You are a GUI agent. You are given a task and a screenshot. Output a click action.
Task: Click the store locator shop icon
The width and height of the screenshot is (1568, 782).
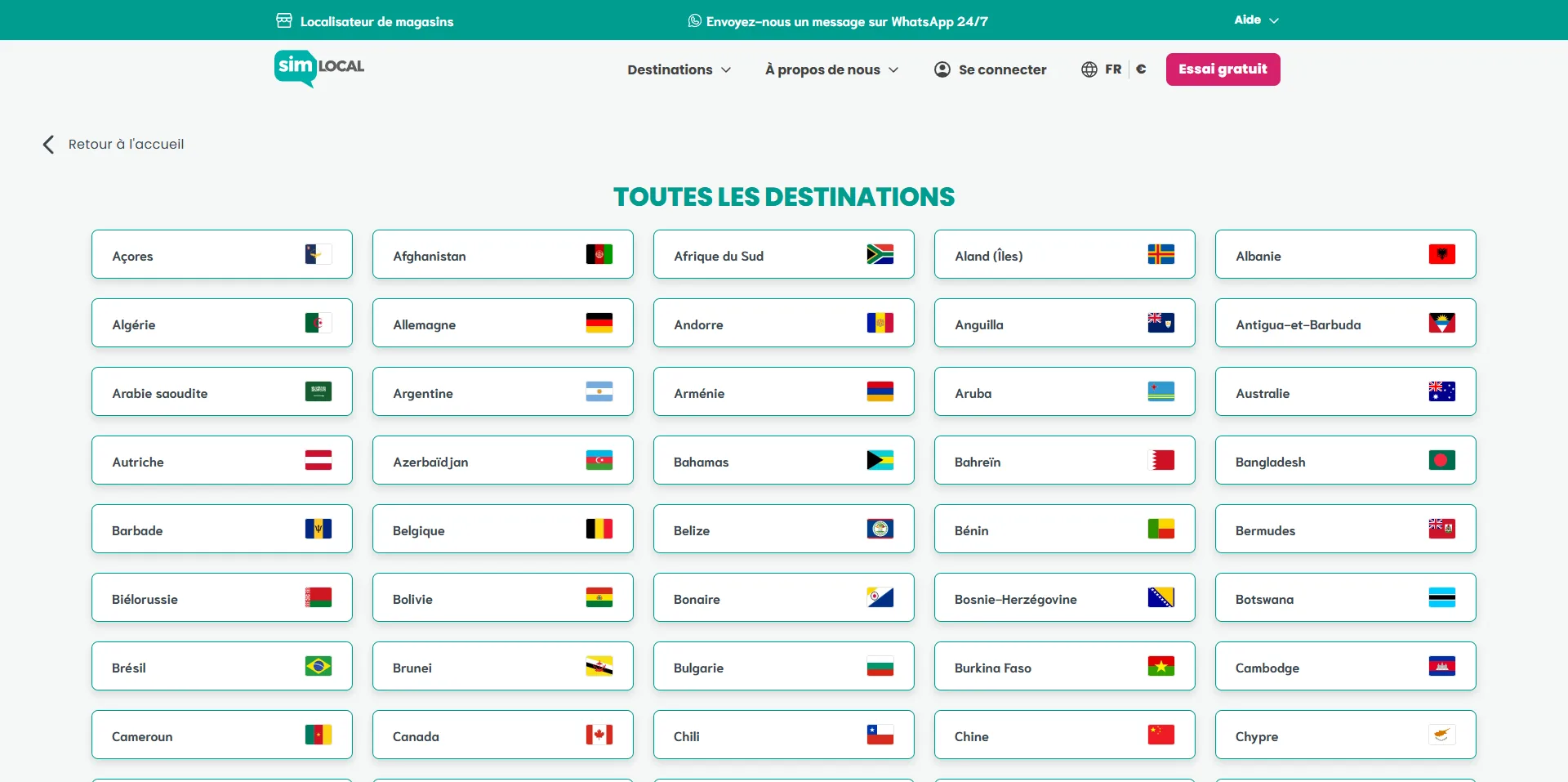point(283,21)
